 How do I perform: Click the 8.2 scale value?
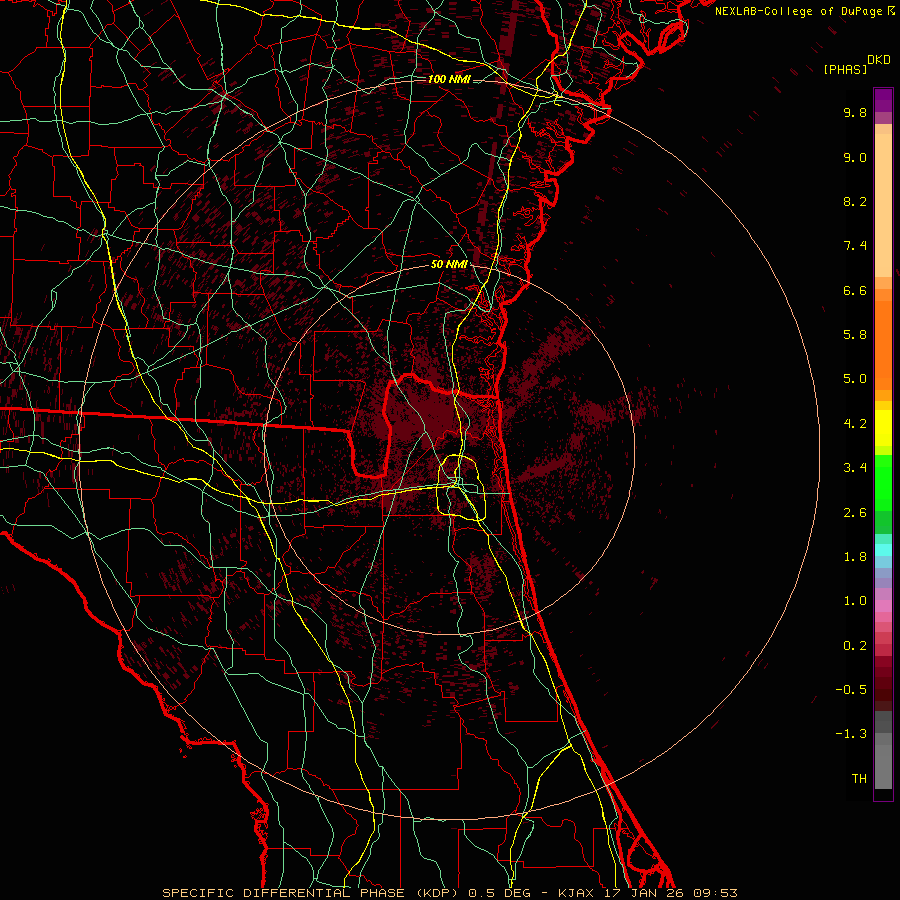855,201
